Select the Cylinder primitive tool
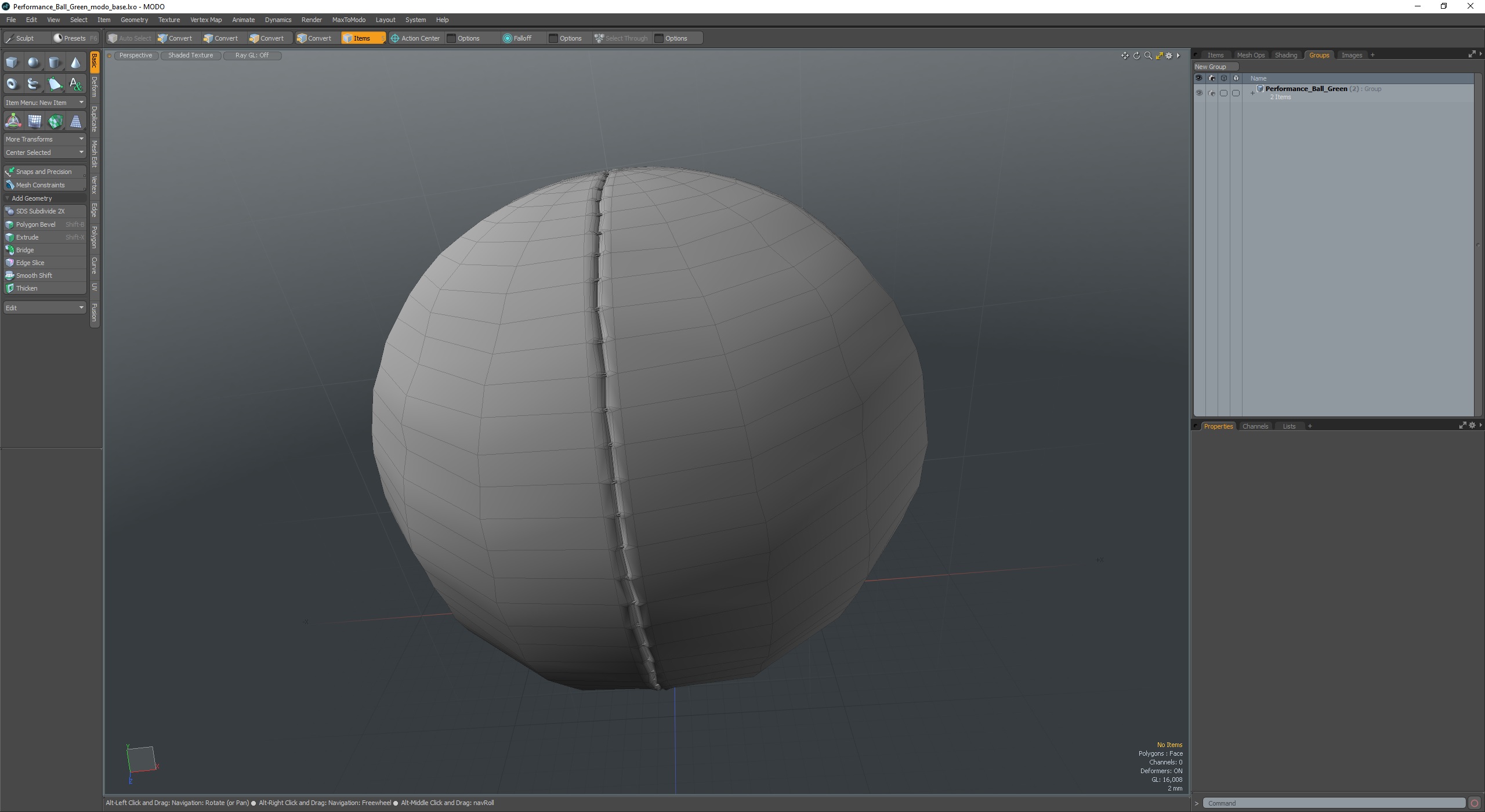 (x=55, y=63)
